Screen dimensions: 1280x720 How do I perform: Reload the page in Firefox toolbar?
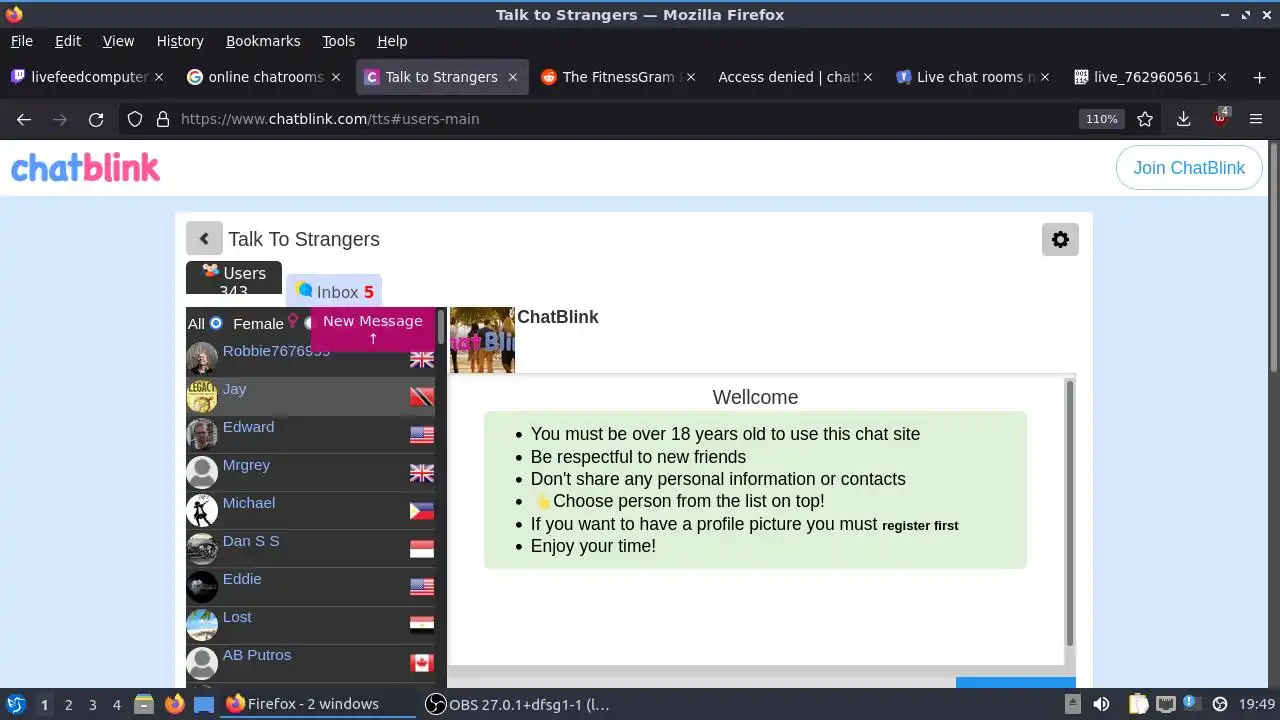(x=96, y=119)
